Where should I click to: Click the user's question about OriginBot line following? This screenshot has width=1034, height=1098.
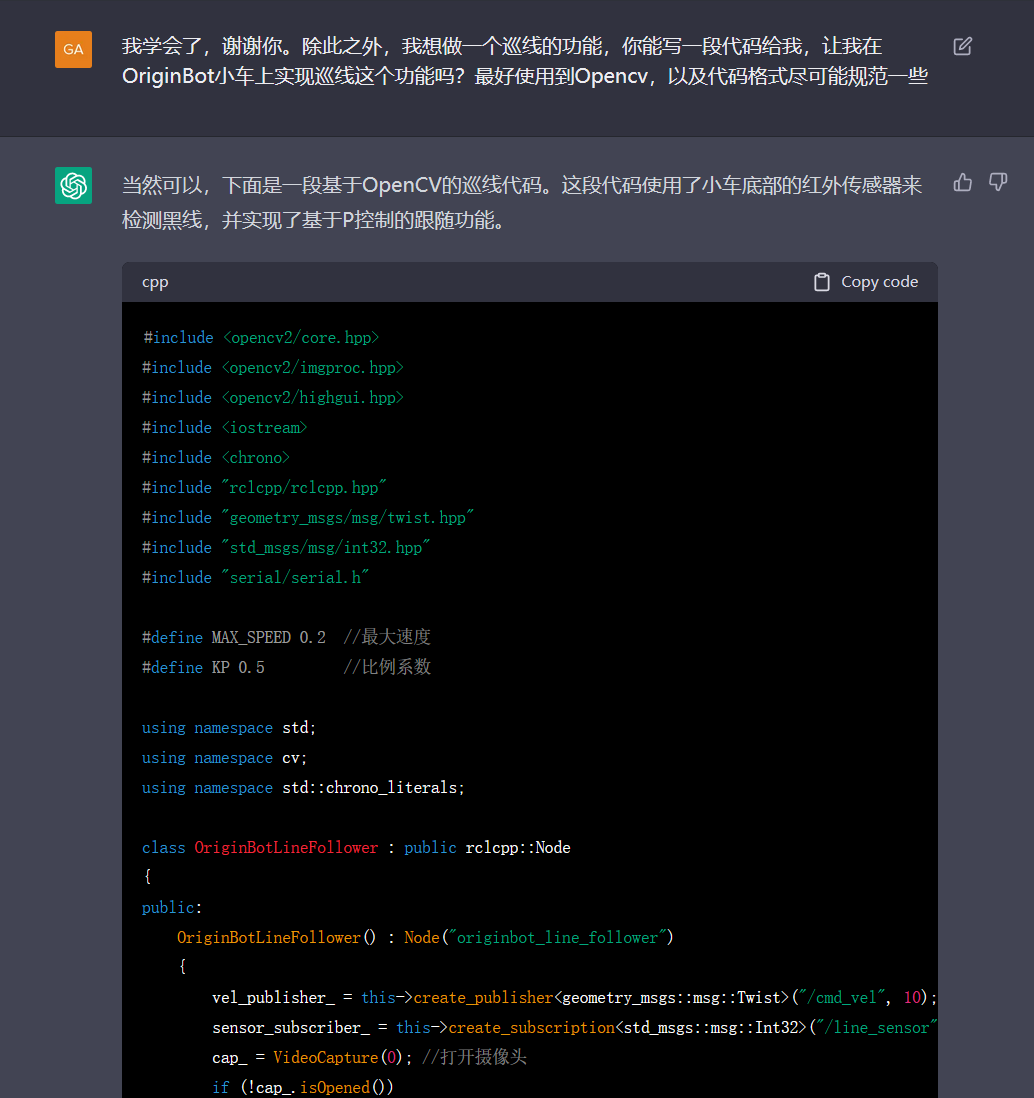coord(525,61)
